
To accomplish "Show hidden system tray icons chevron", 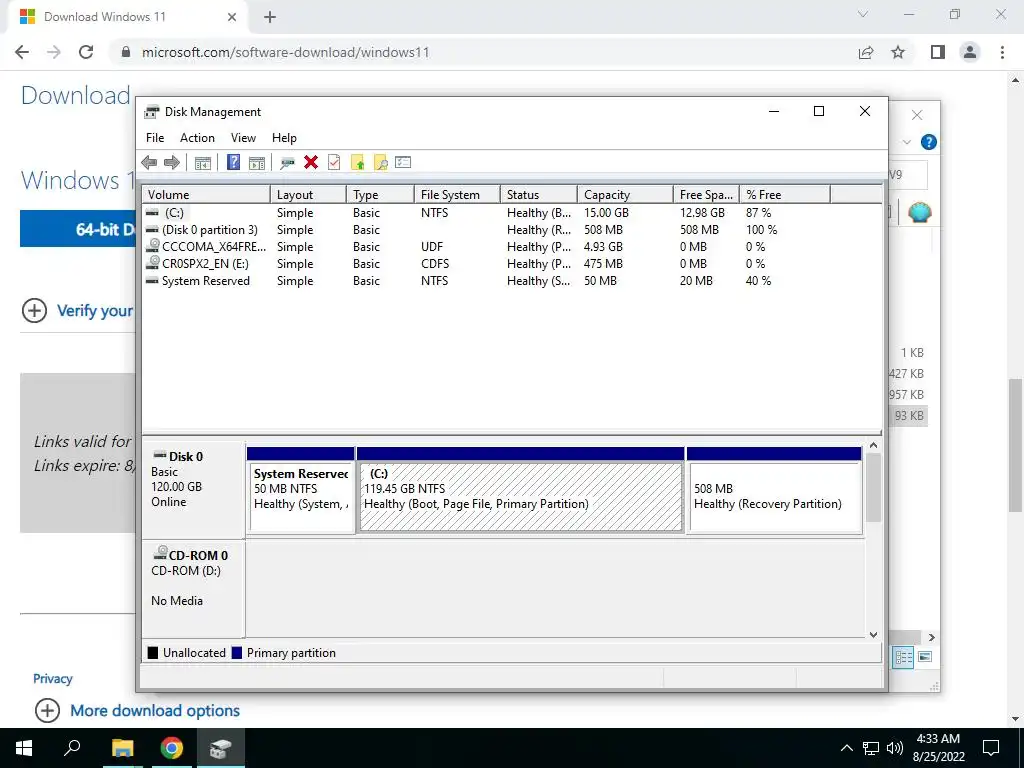I will click(x=846, y=748).
